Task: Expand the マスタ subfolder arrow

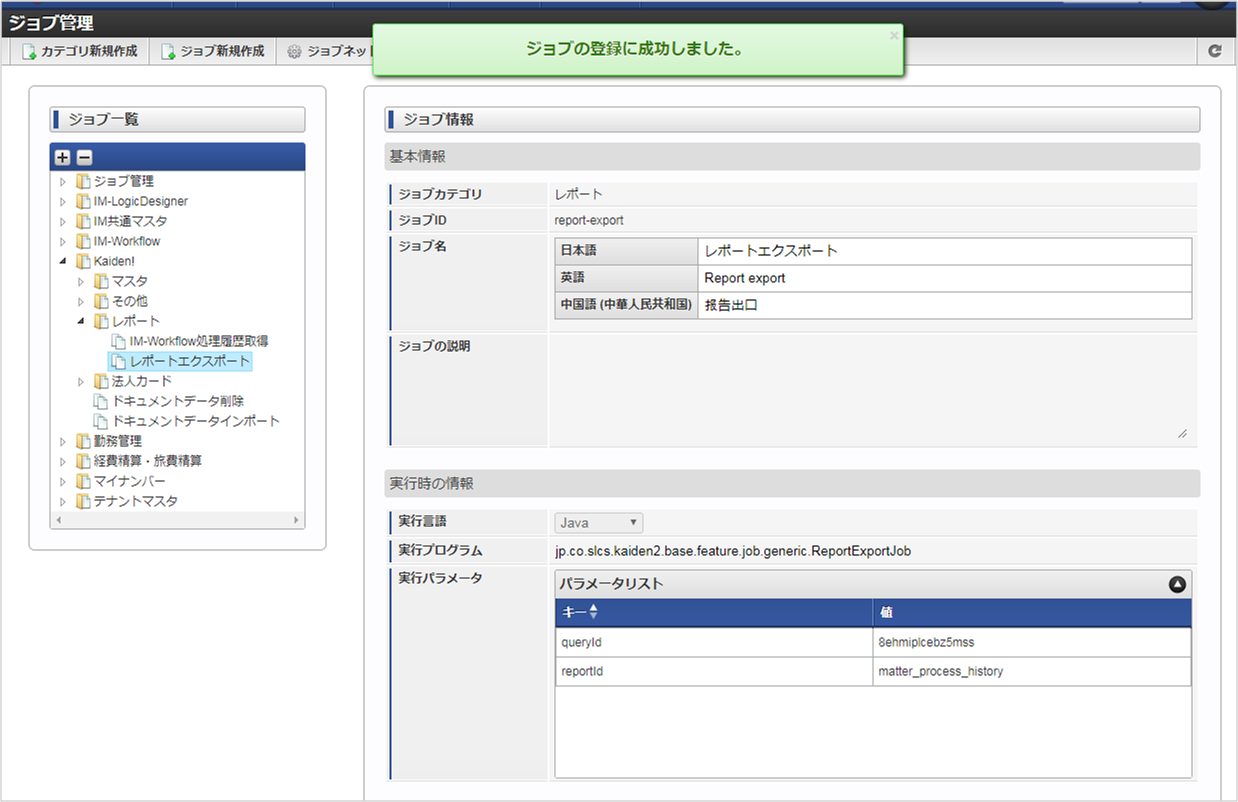Action: (81, 281)
